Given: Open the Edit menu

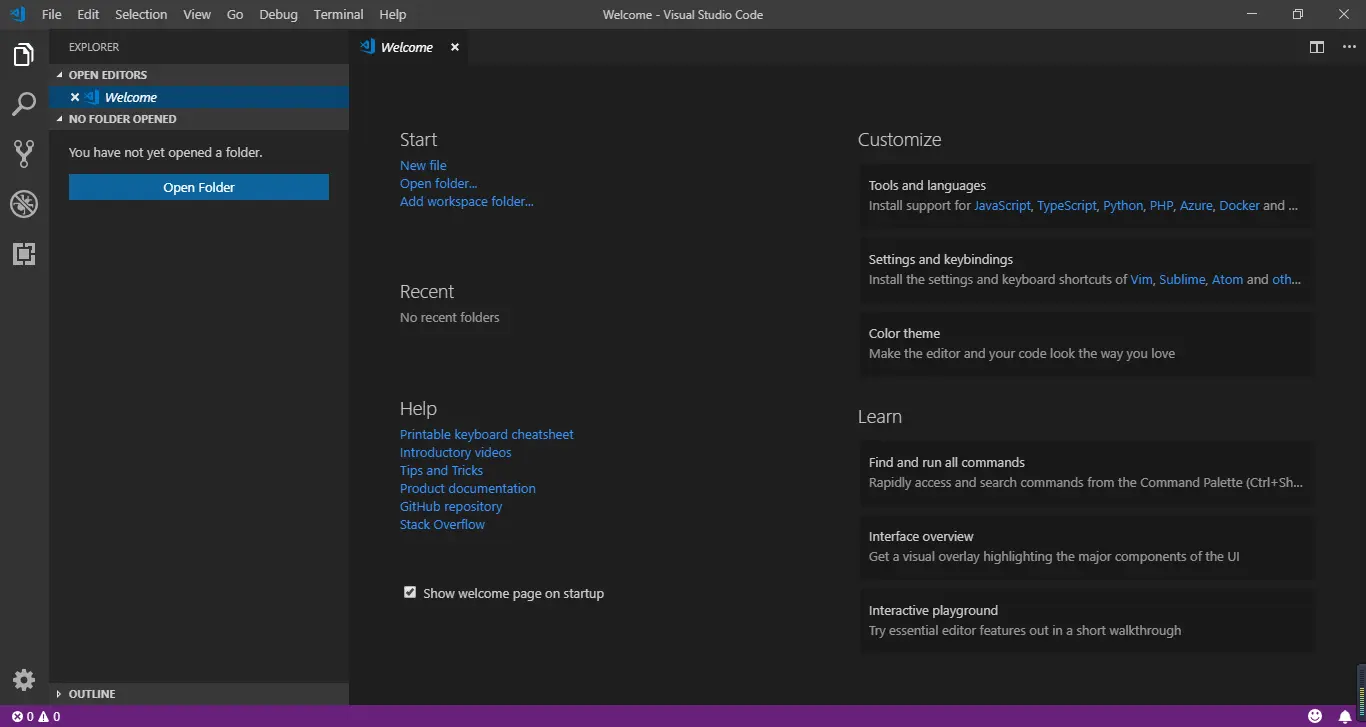Looking at the screenshot, I should point(88,14).
